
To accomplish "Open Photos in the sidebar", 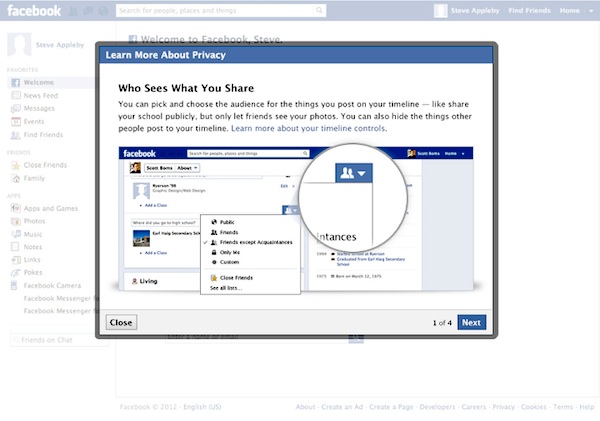I will pyautogui.click(x=34, y=221).
